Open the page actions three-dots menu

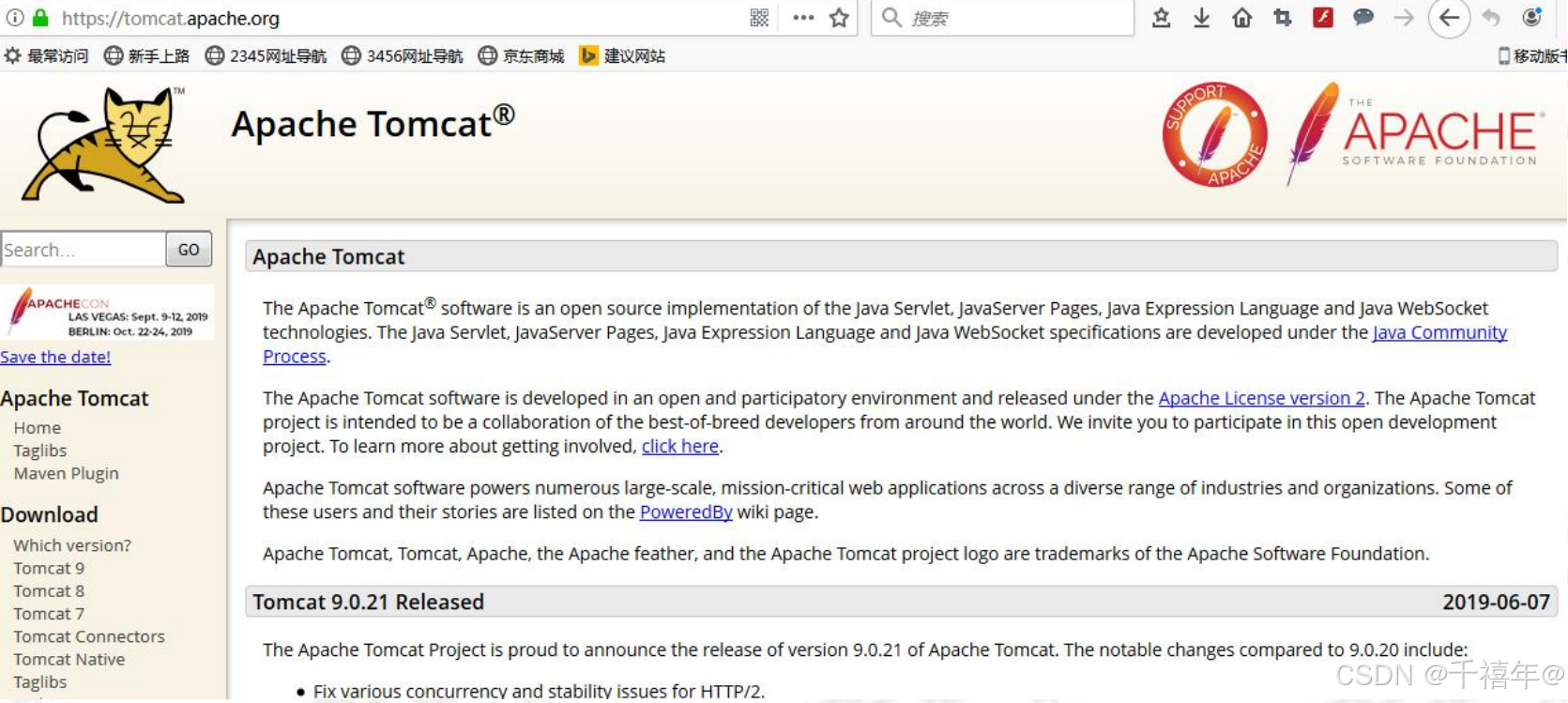click(803, 18)
